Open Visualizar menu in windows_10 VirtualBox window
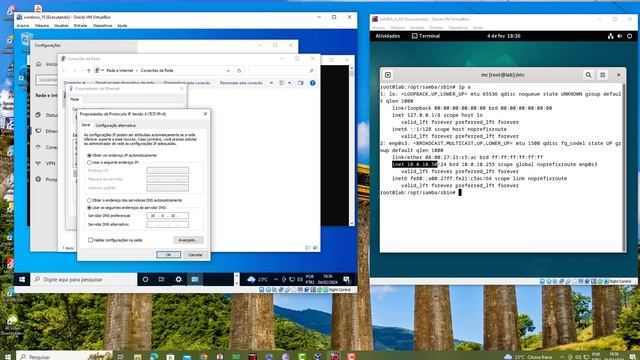 [61, 26]
